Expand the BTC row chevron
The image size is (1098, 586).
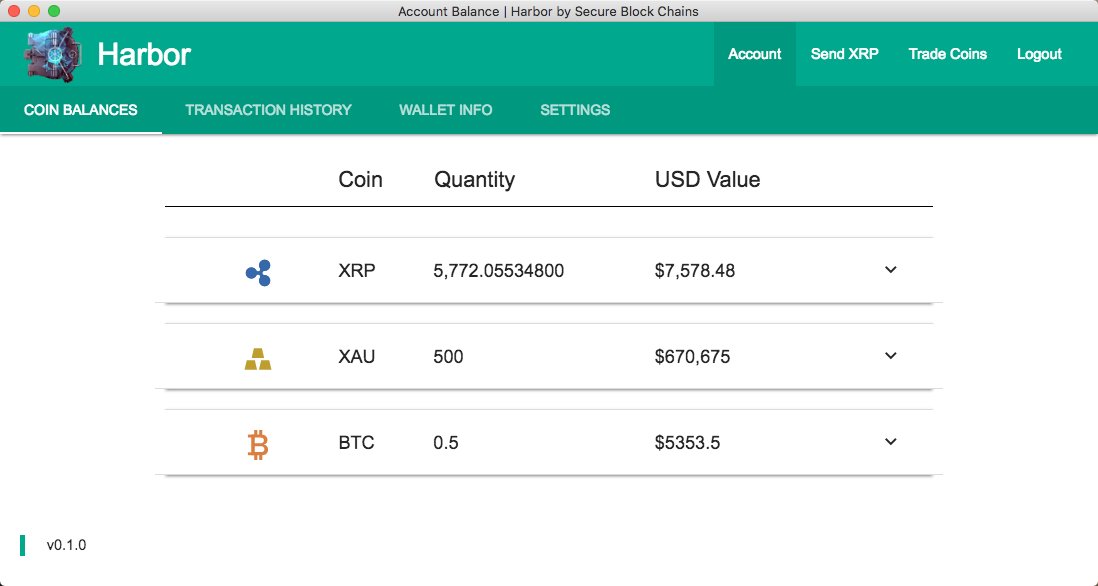tap(891, 442)
